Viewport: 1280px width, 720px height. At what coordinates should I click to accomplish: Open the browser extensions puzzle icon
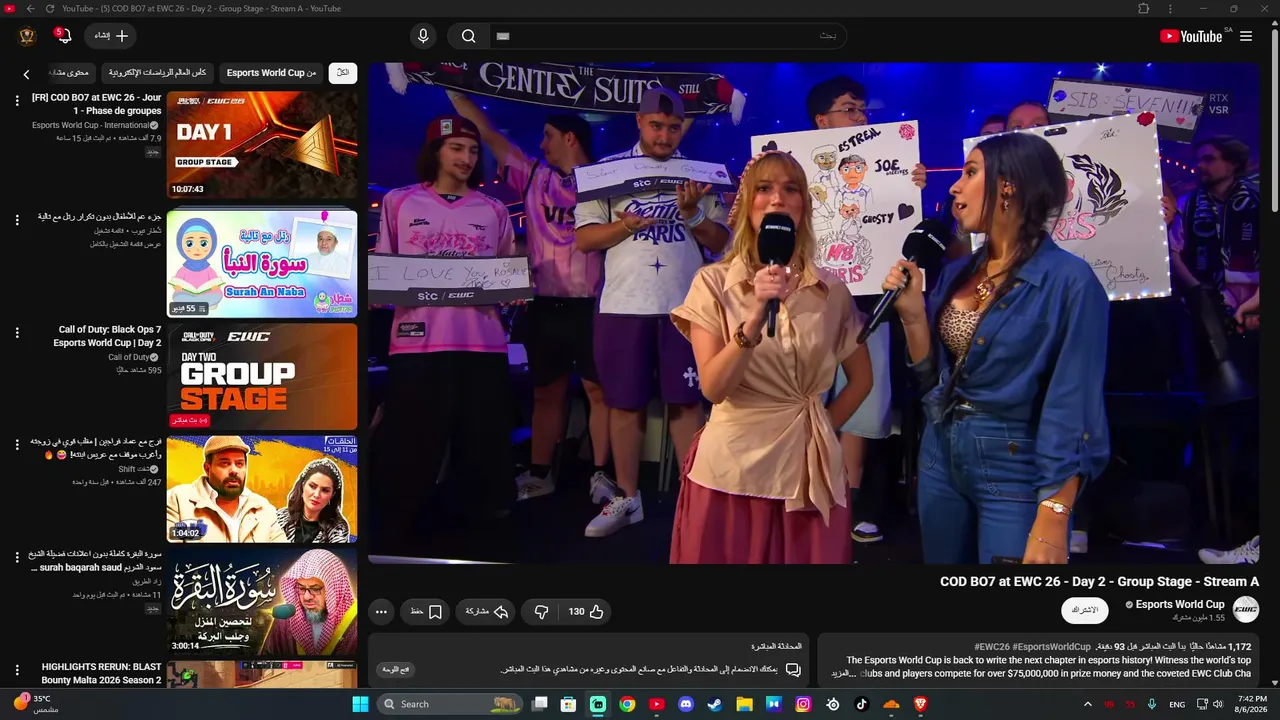(1144, 9)
